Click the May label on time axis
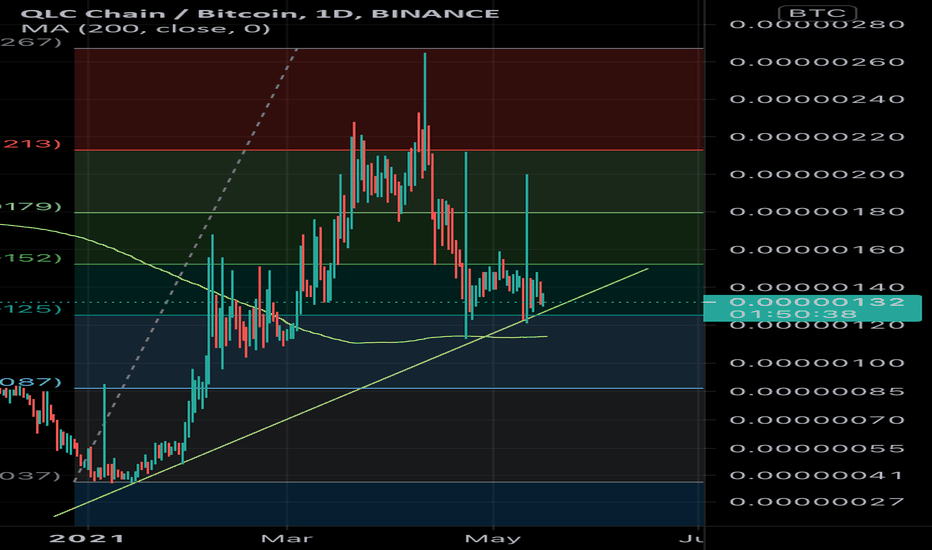Screen dimensions: 932x550 pyautogui.click(x=493, y=539)
